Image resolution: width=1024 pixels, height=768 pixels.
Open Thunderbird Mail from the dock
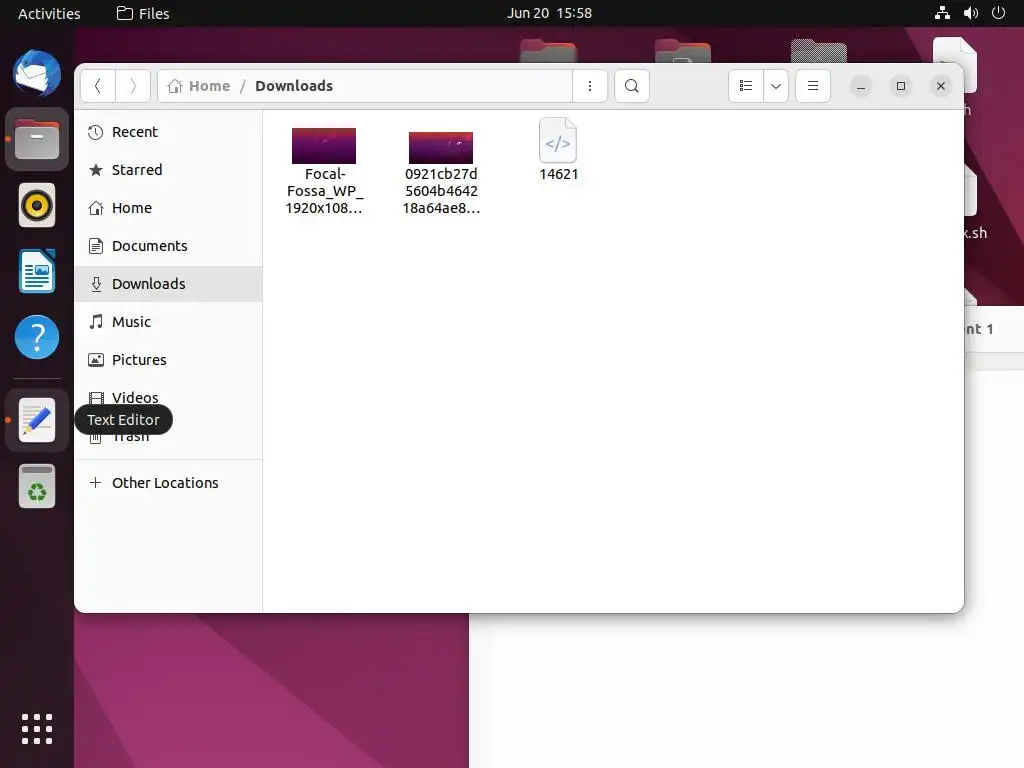(37, 73)
